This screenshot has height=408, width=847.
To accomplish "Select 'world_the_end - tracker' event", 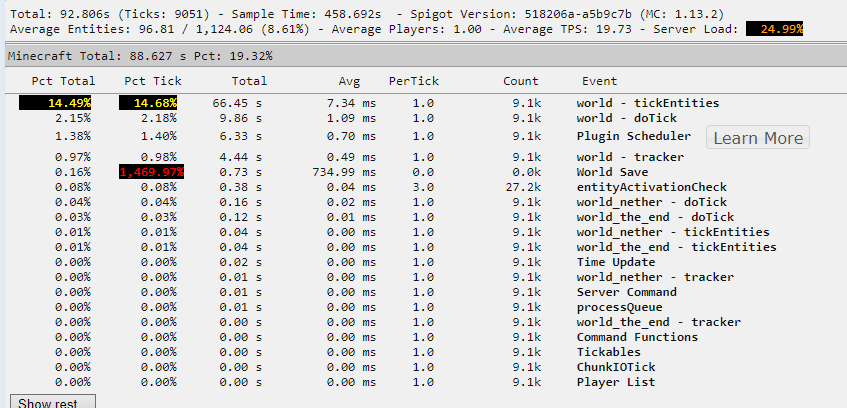I will click(x=658, y=322).
